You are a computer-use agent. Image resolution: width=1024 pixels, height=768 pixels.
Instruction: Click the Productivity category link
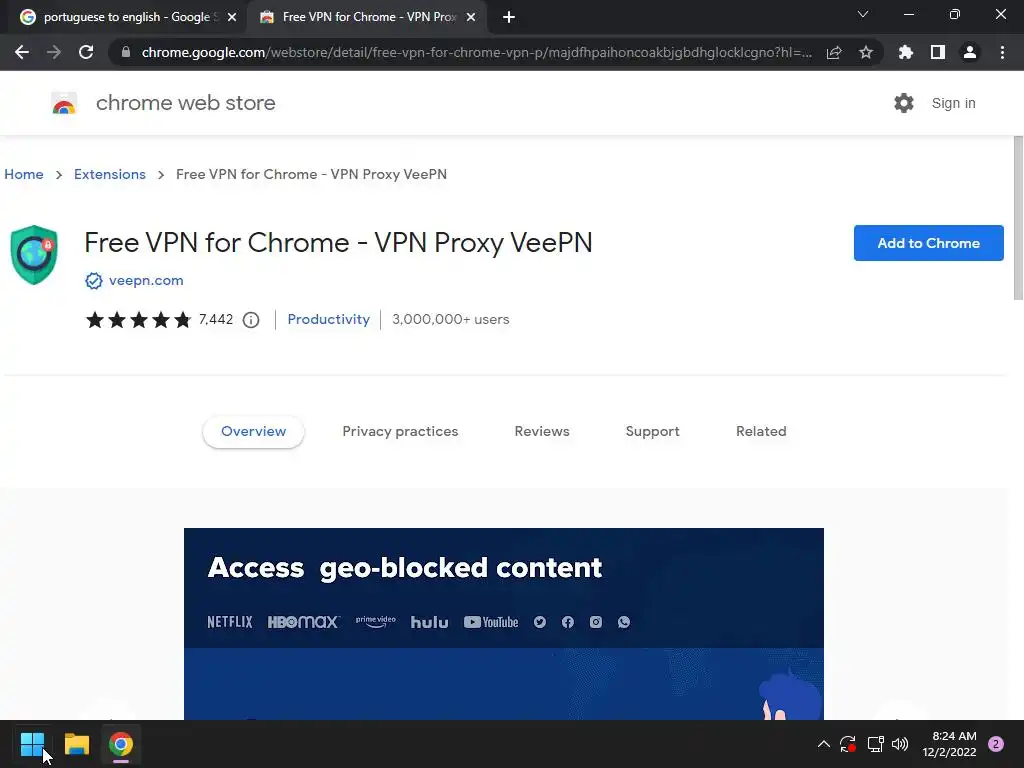[328, 320]
